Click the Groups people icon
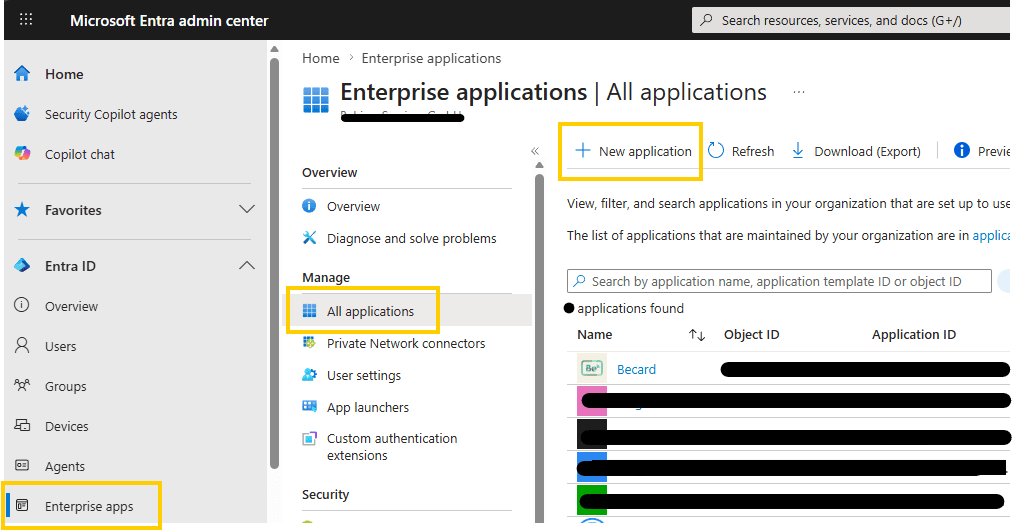1012x531 pixels. (x=22, y=385)
